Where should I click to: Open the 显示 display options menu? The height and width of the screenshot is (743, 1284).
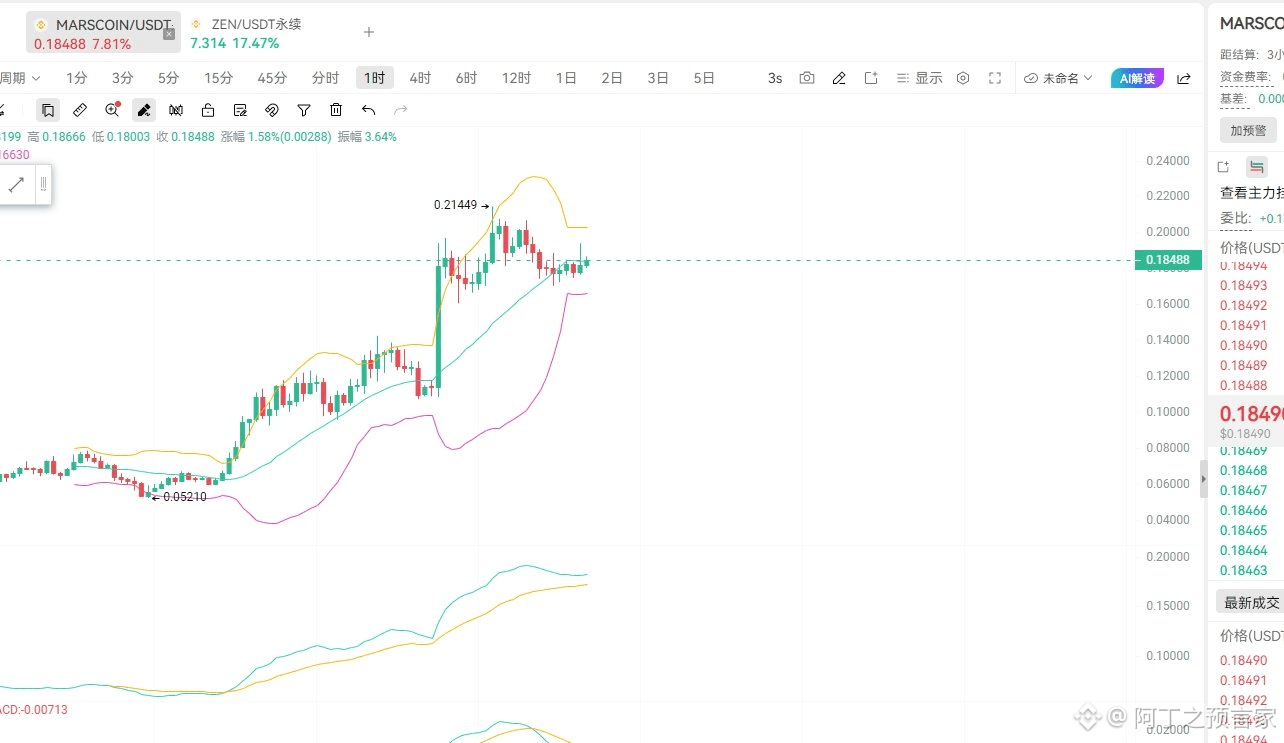919,78
